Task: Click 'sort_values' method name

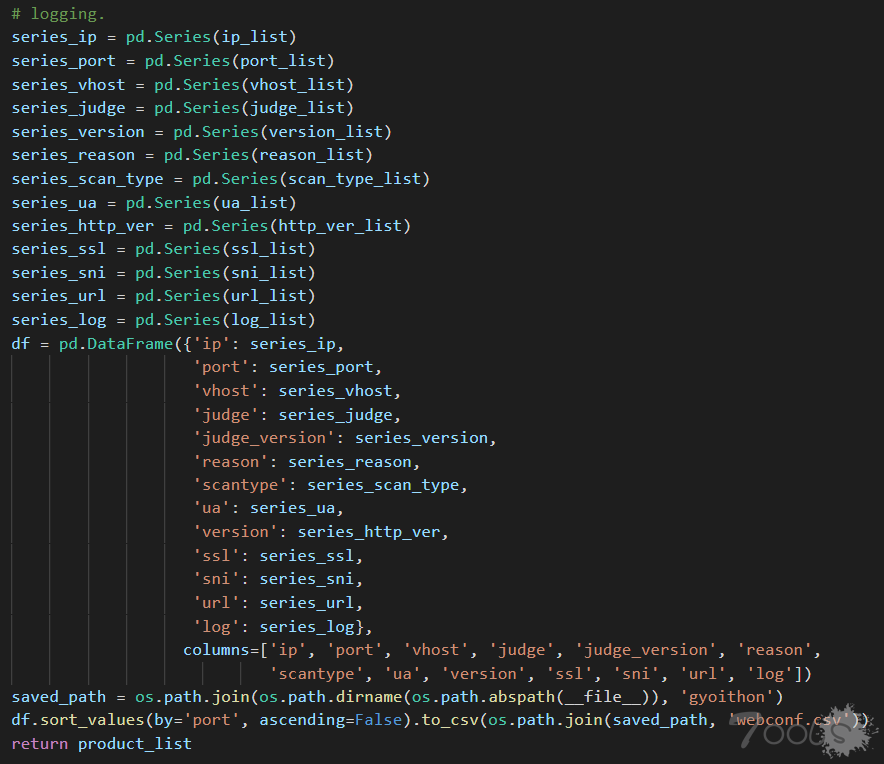Action: pyautogui.click(x=92, y=721)
